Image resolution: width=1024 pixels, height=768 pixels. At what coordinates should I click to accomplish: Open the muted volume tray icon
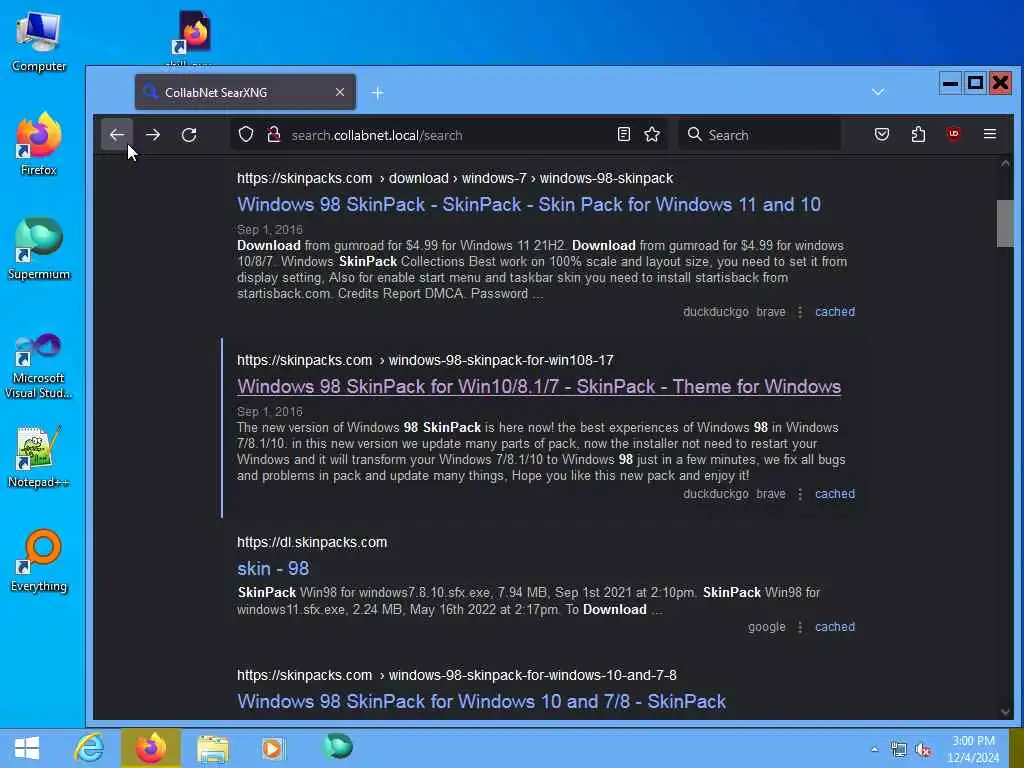coord(923,750)
